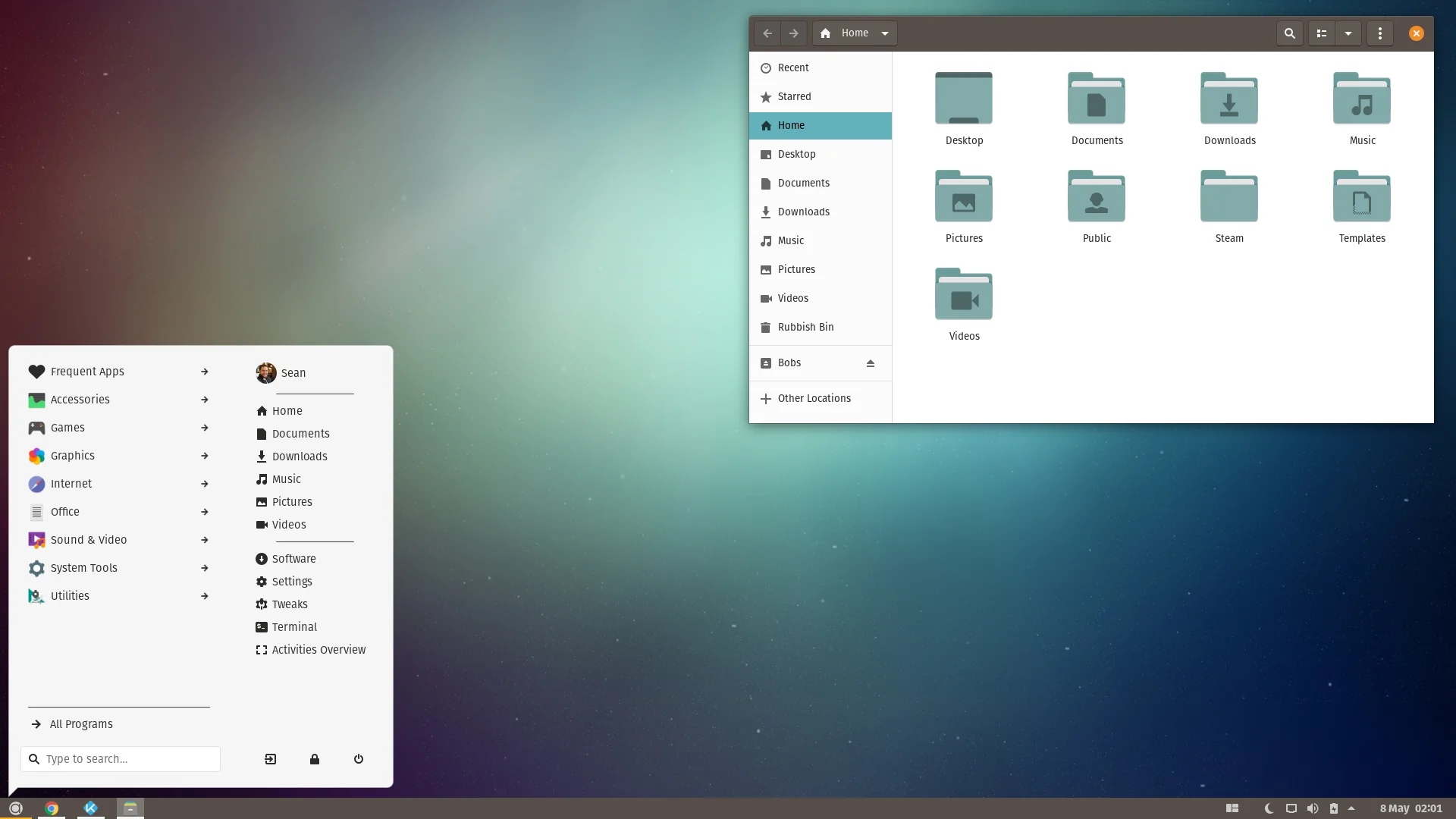Open Activities Overview from the menu
Viewport: 1456px width, 819px height.
point(311,650)
